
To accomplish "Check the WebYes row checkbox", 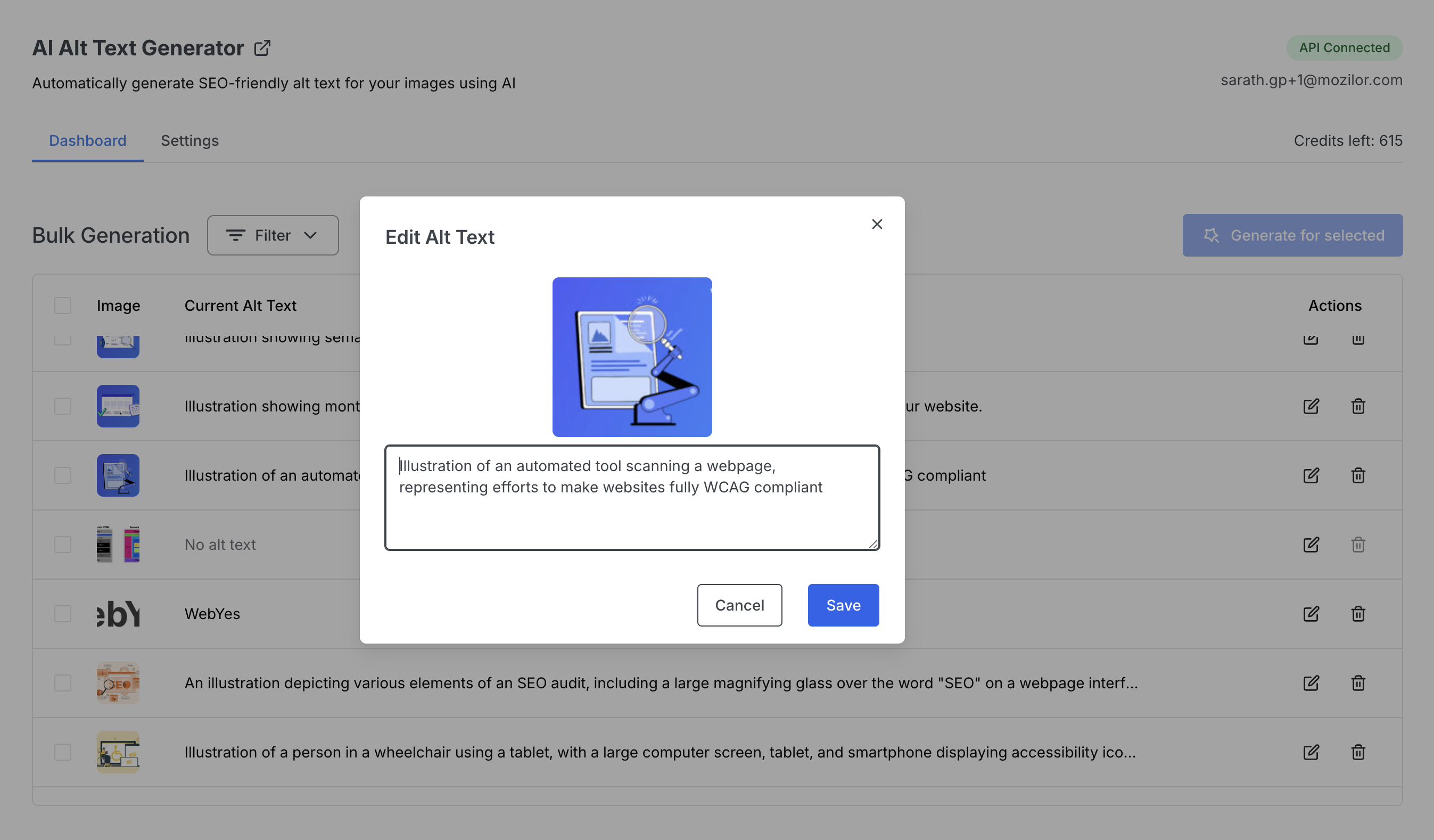I will pyautogui.click(x=63, y=613).
